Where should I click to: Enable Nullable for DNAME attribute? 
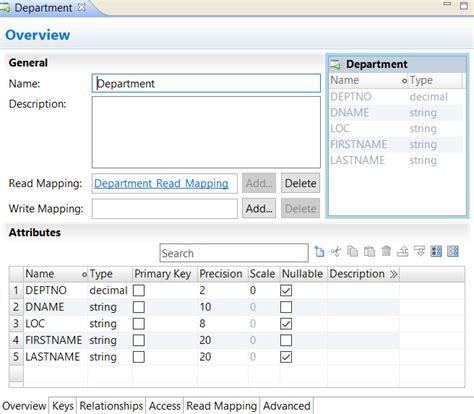(x=286, y=307)
